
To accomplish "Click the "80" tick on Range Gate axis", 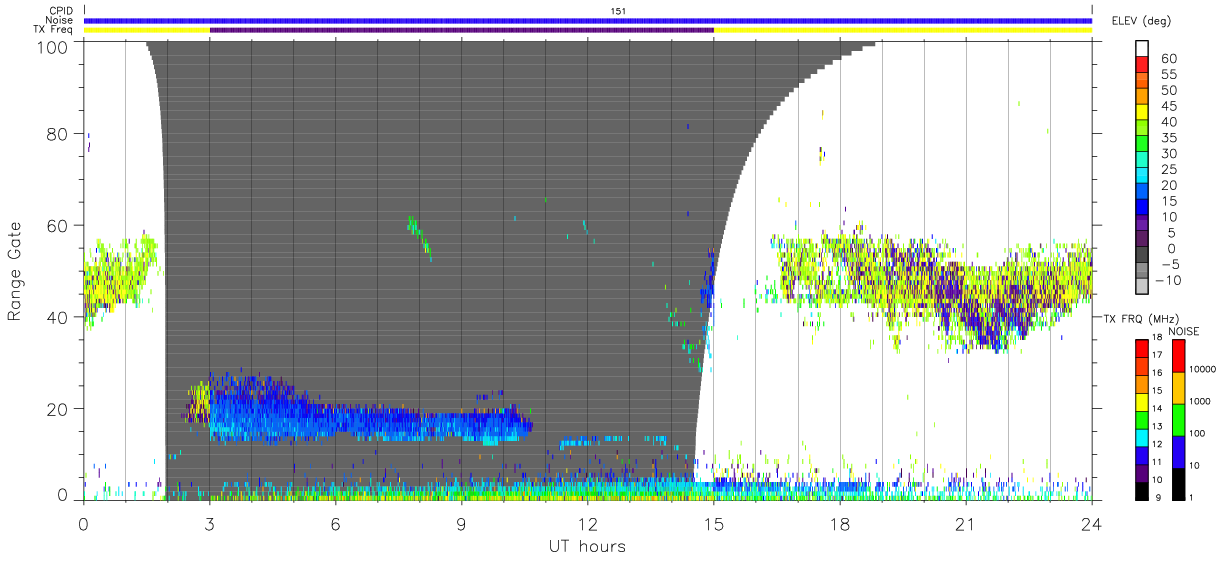I will 57,134.
